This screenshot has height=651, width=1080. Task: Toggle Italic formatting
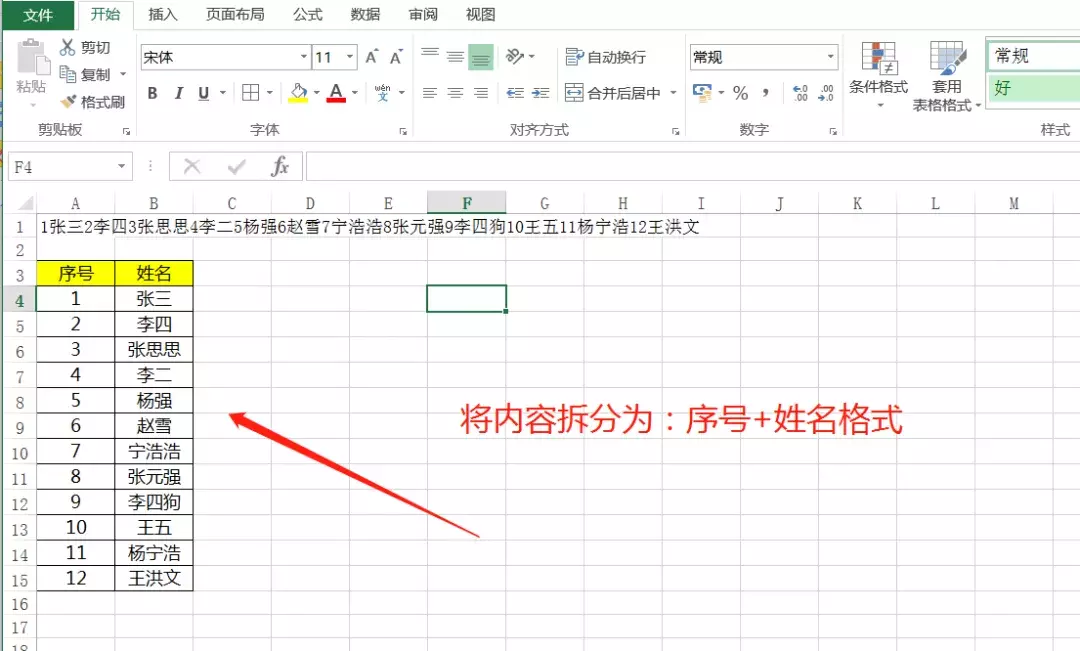(x=179, y=93)
